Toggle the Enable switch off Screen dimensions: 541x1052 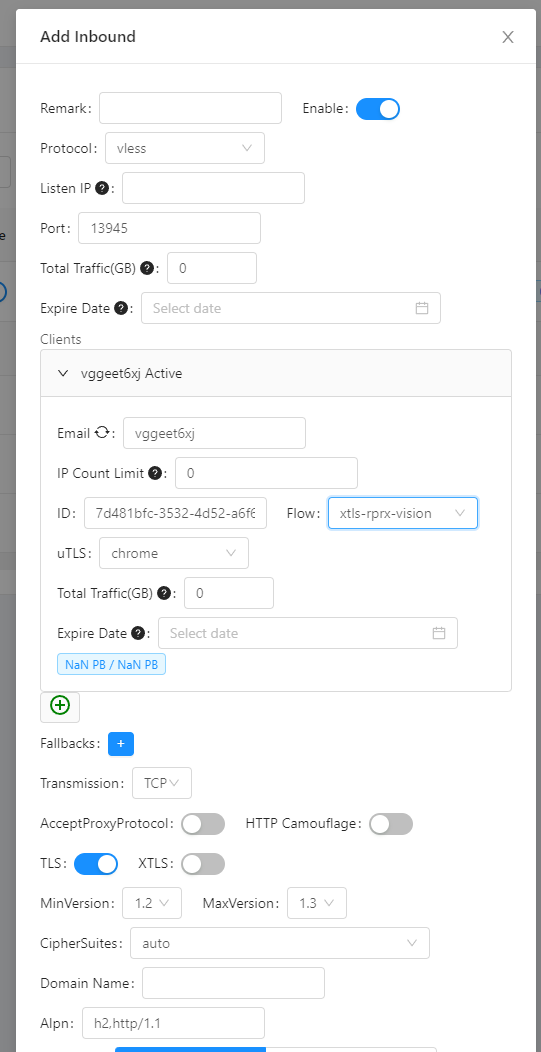(378, 109)
